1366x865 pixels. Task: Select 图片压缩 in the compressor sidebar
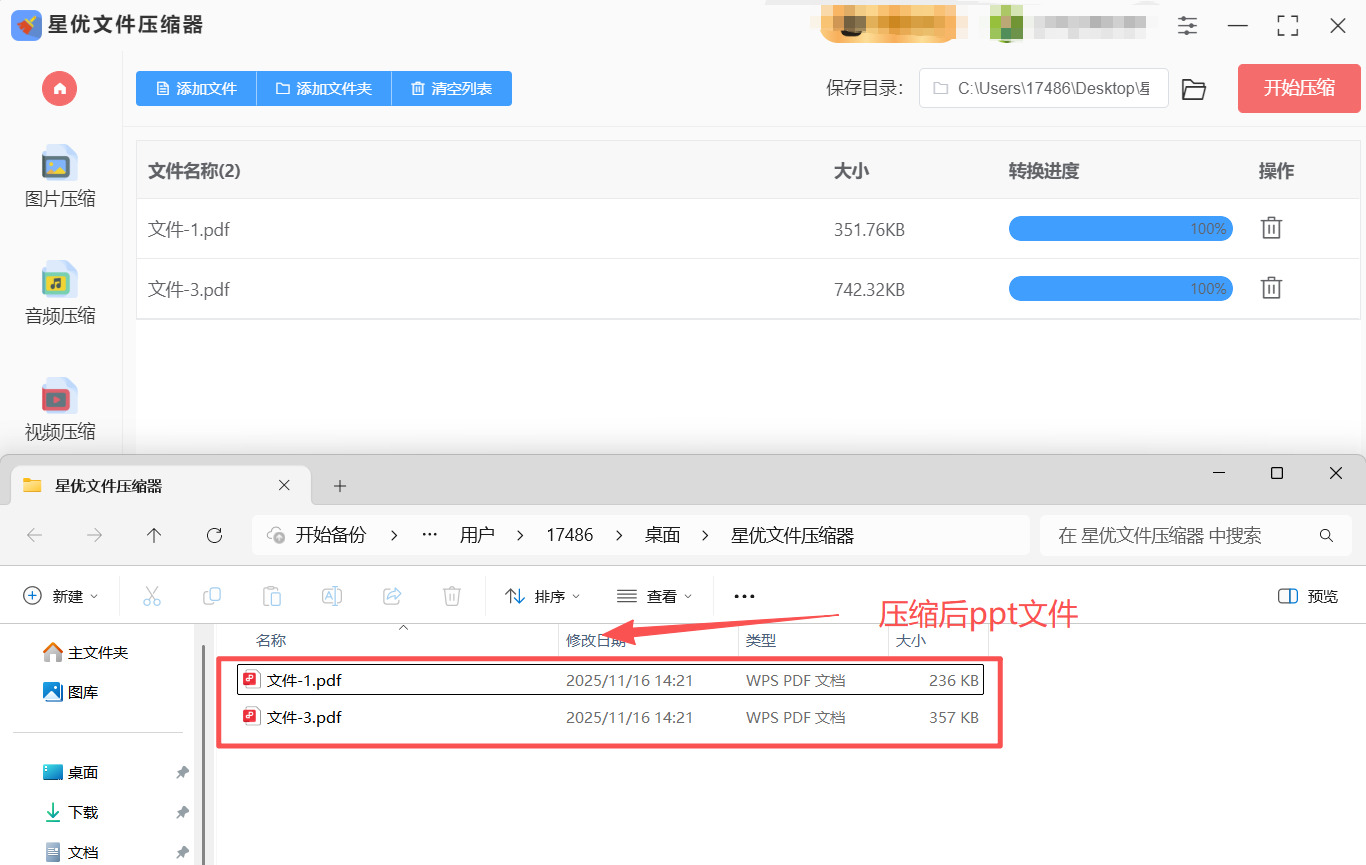pos(59,180)
